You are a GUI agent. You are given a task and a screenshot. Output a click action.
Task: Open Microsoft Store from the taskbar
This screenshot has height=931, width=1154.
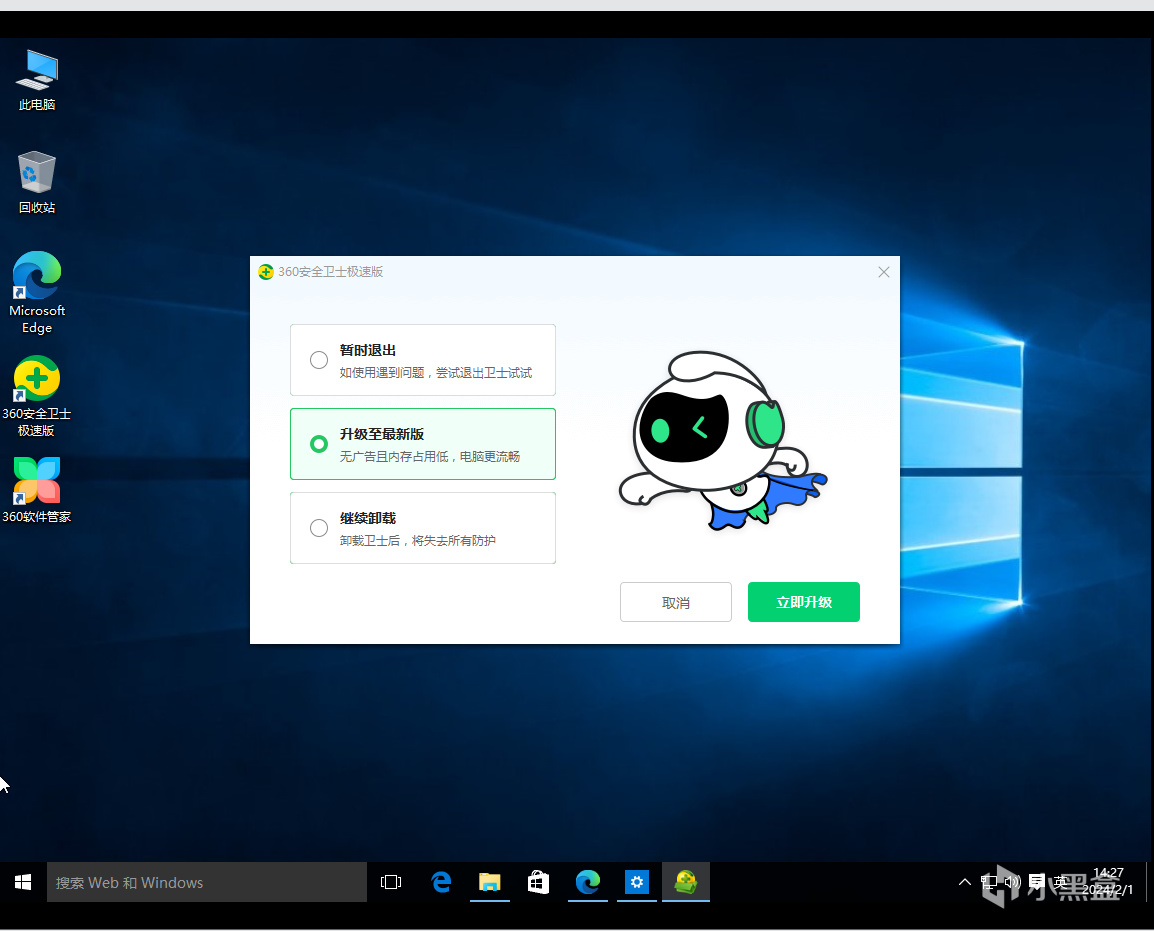(539, 882)
